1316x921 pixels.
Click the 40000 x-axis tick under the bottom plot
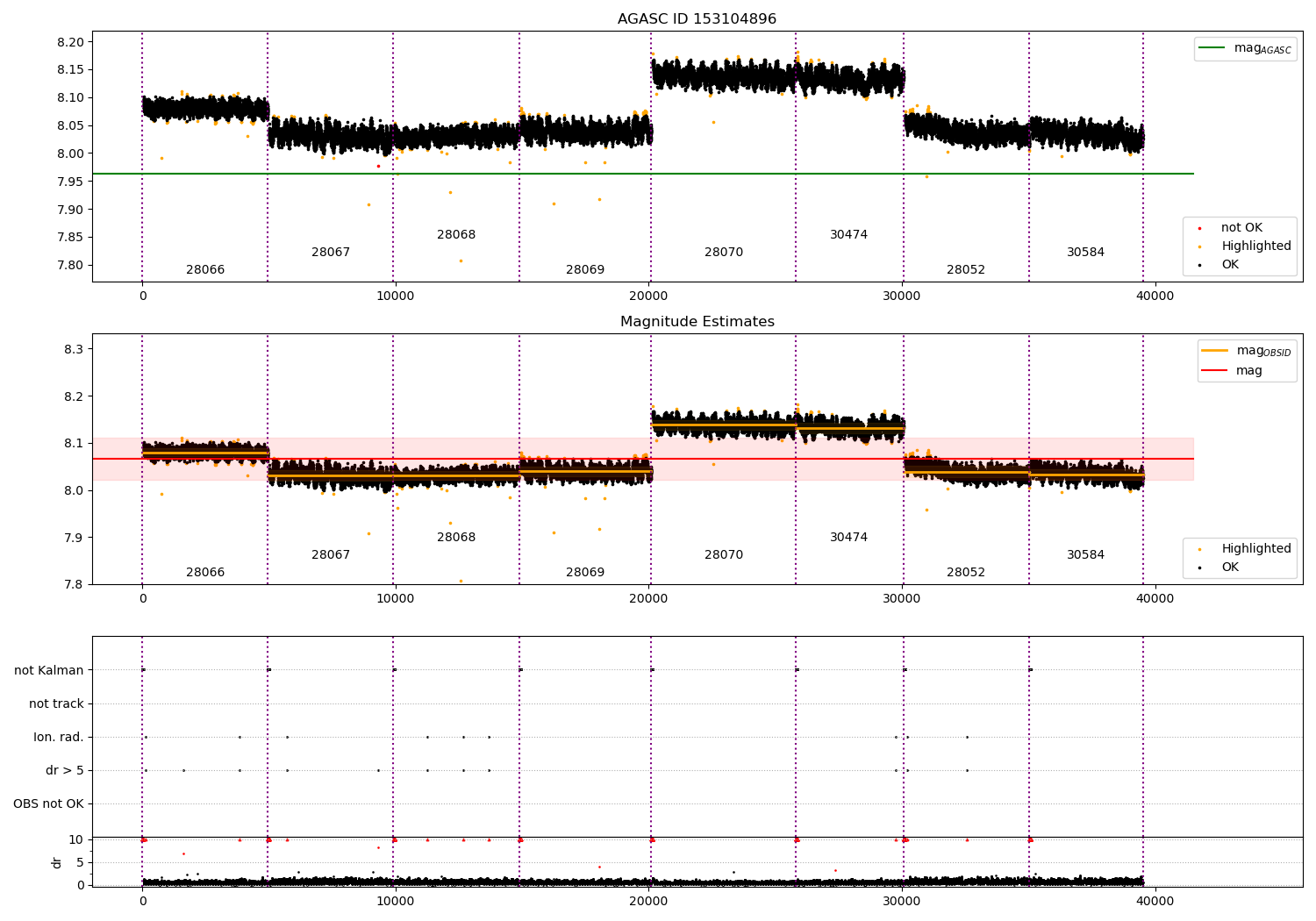[1155, 901]
